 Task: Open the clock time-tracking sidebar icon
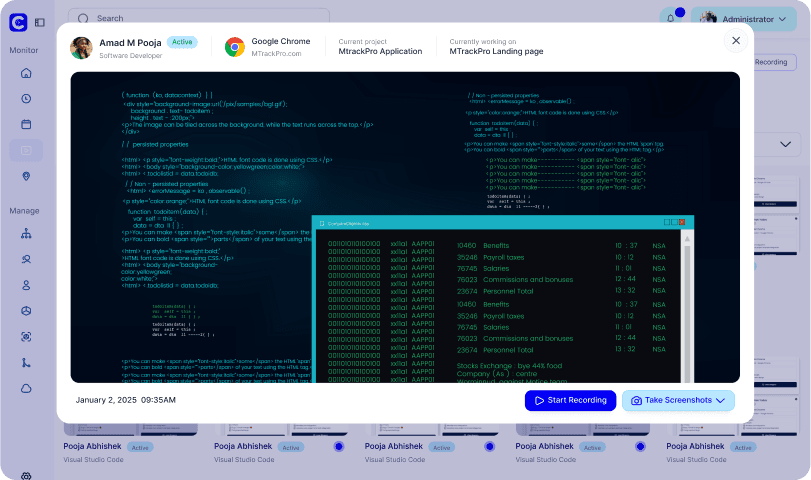tap(26, 99)
